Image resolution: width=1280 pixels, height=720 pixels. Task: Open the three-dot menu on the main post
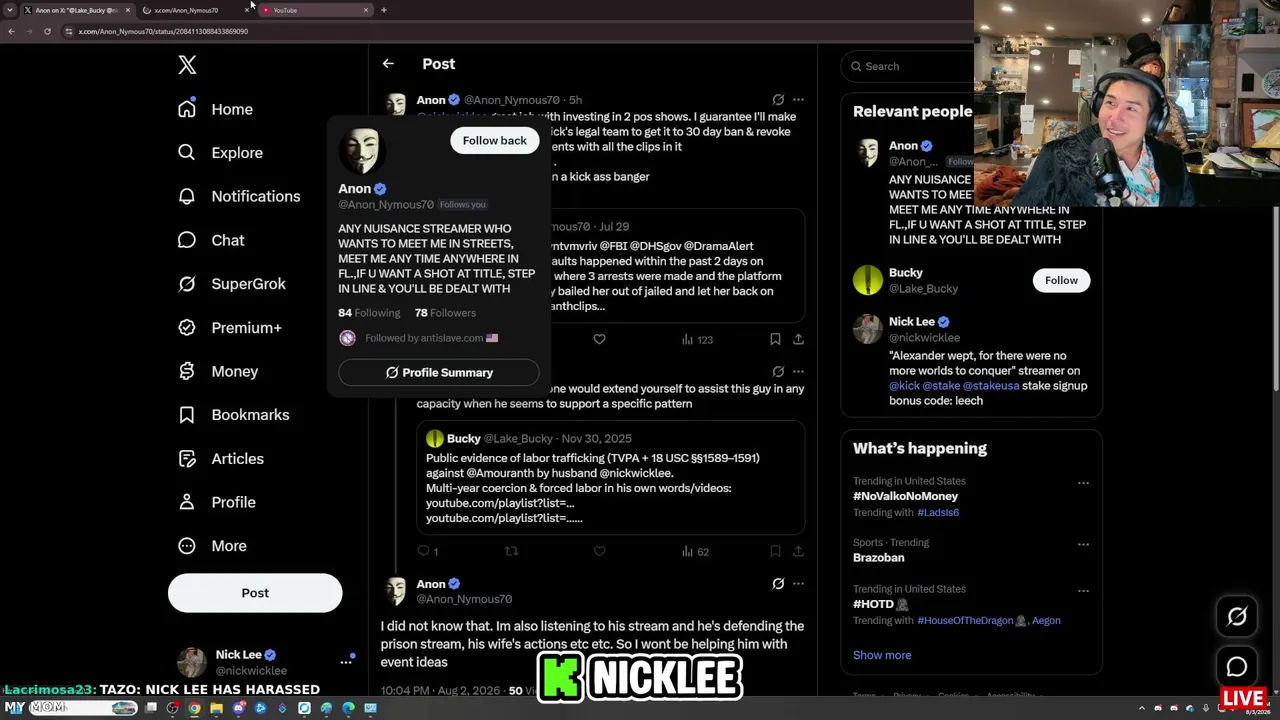tap(798, 584)
